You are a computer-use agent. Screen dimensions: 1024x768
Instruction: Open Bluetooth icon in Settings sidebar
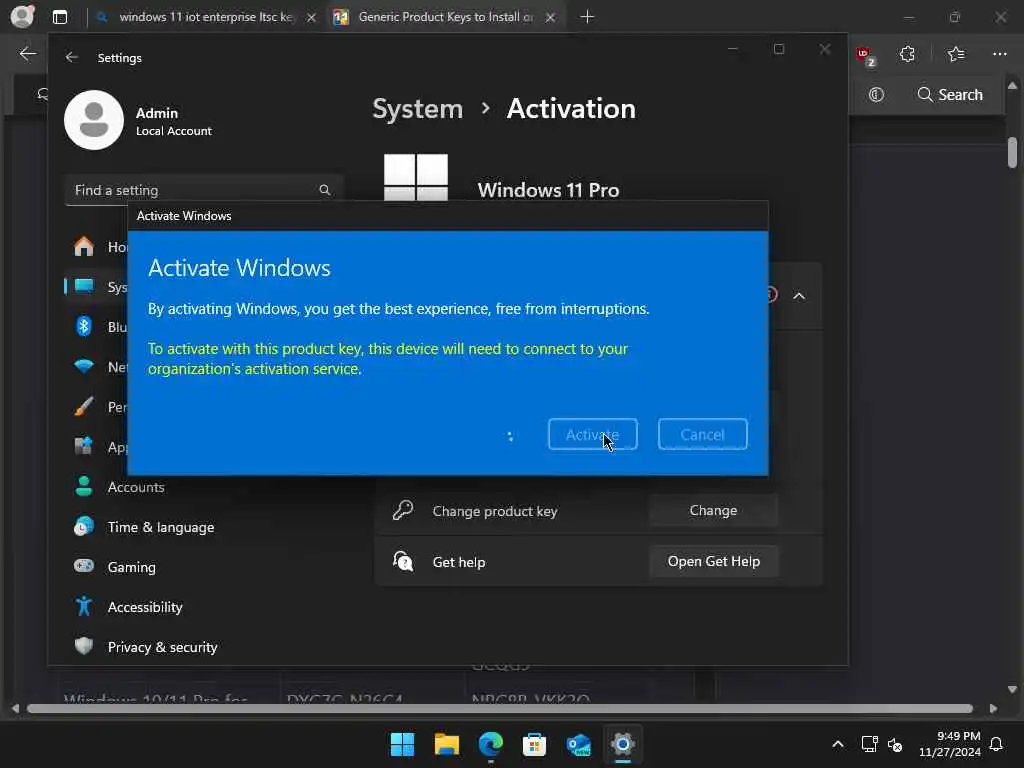(x=84, y=327)
